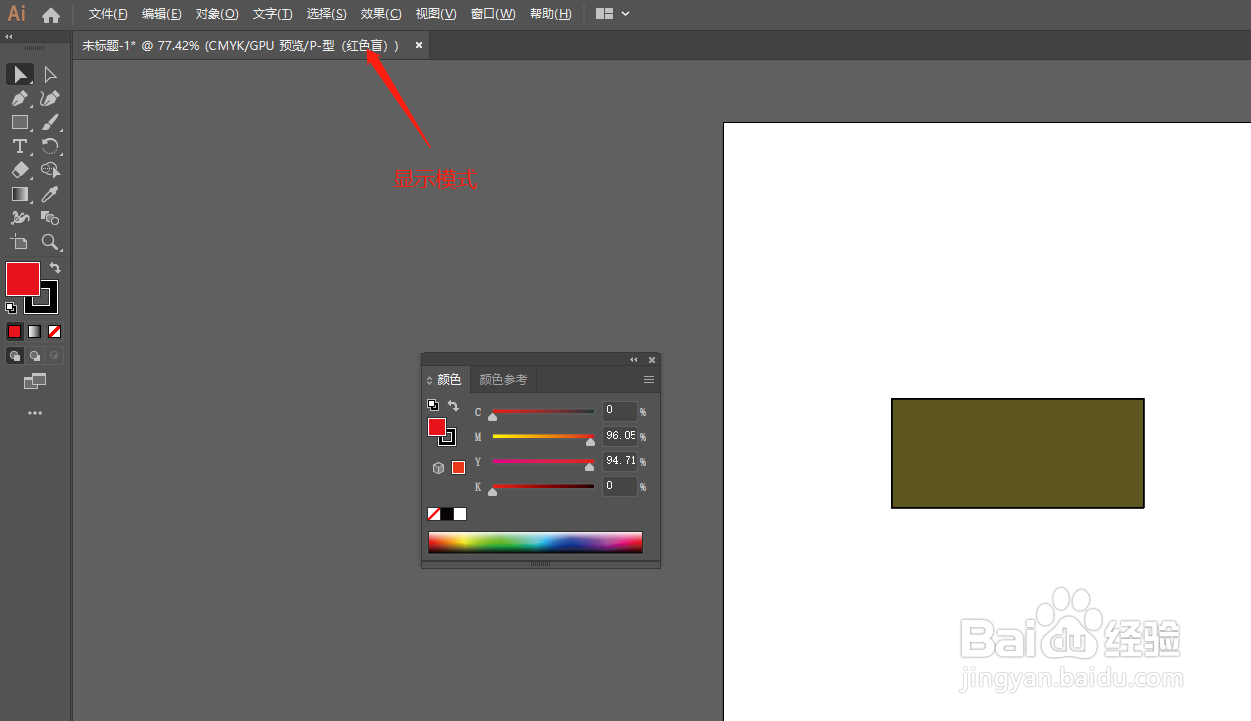Select the Zoom magnifier tool
This screenshot has height=721, width=1251.
coord(50,242)
